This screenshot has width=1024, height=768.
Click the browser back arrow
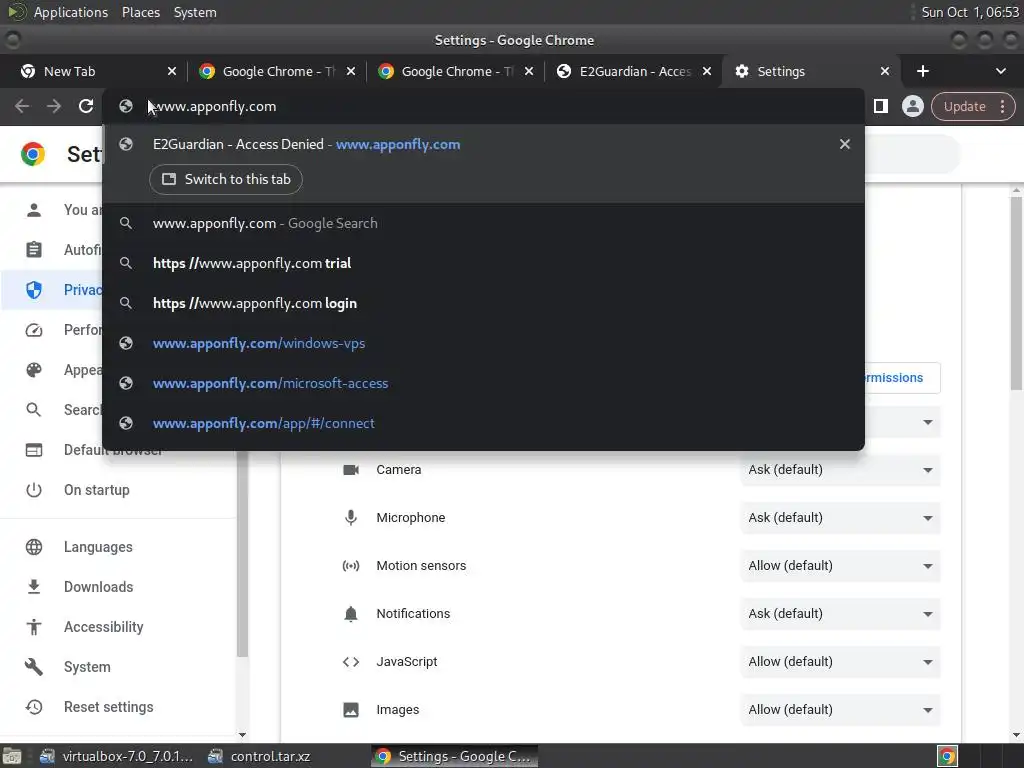[x=22, y=106]
